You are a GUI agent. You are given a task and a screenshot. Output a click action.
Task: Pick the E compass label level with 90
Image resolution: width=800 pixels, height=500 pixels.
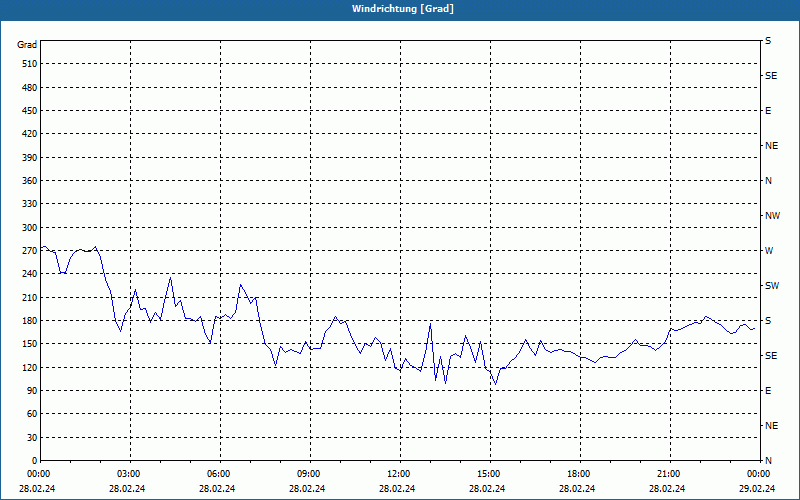[768, 391]
